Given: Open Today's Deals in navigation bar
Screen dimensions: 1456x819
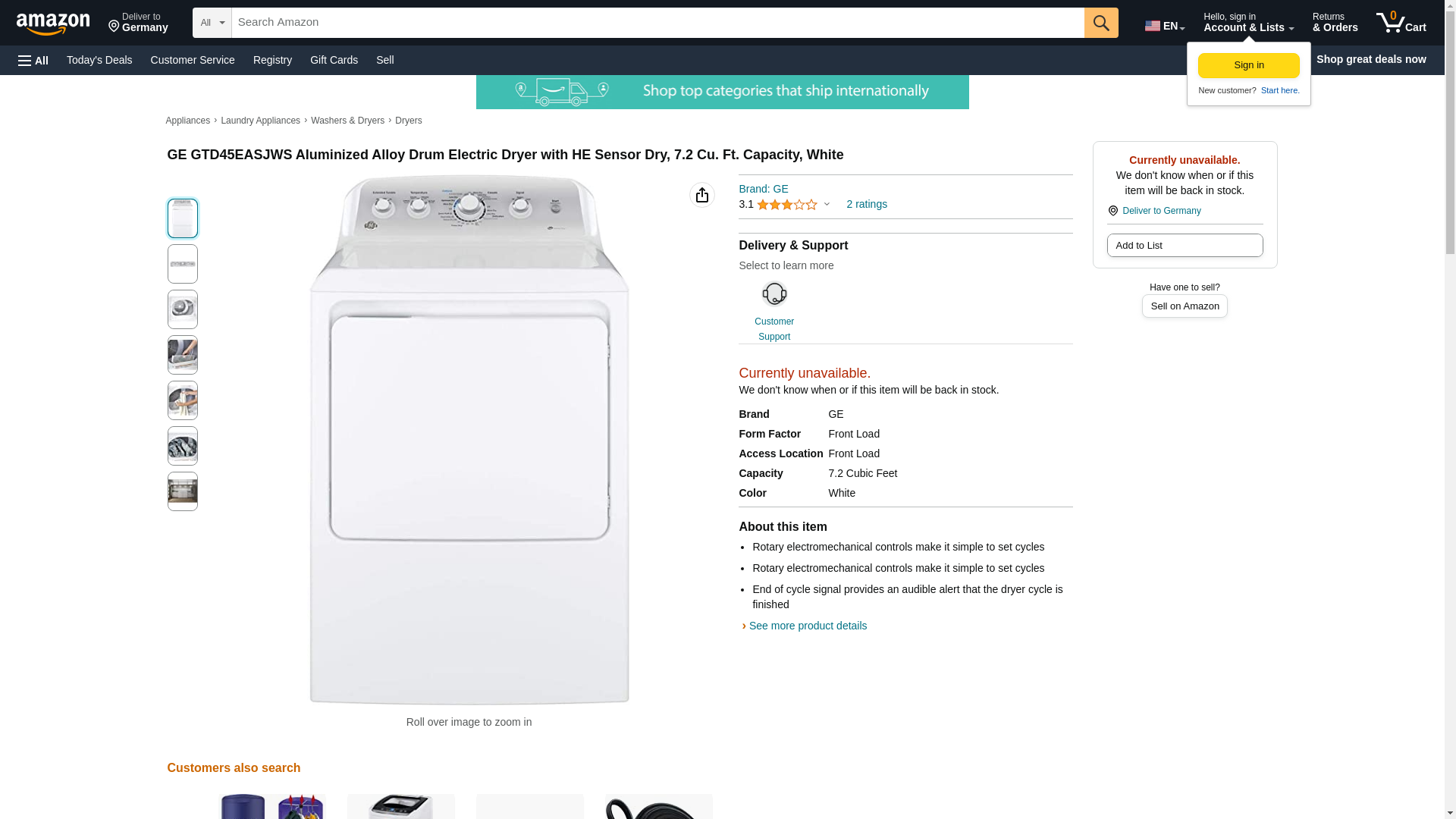Looking at the screenshot, I should [99, 60].
